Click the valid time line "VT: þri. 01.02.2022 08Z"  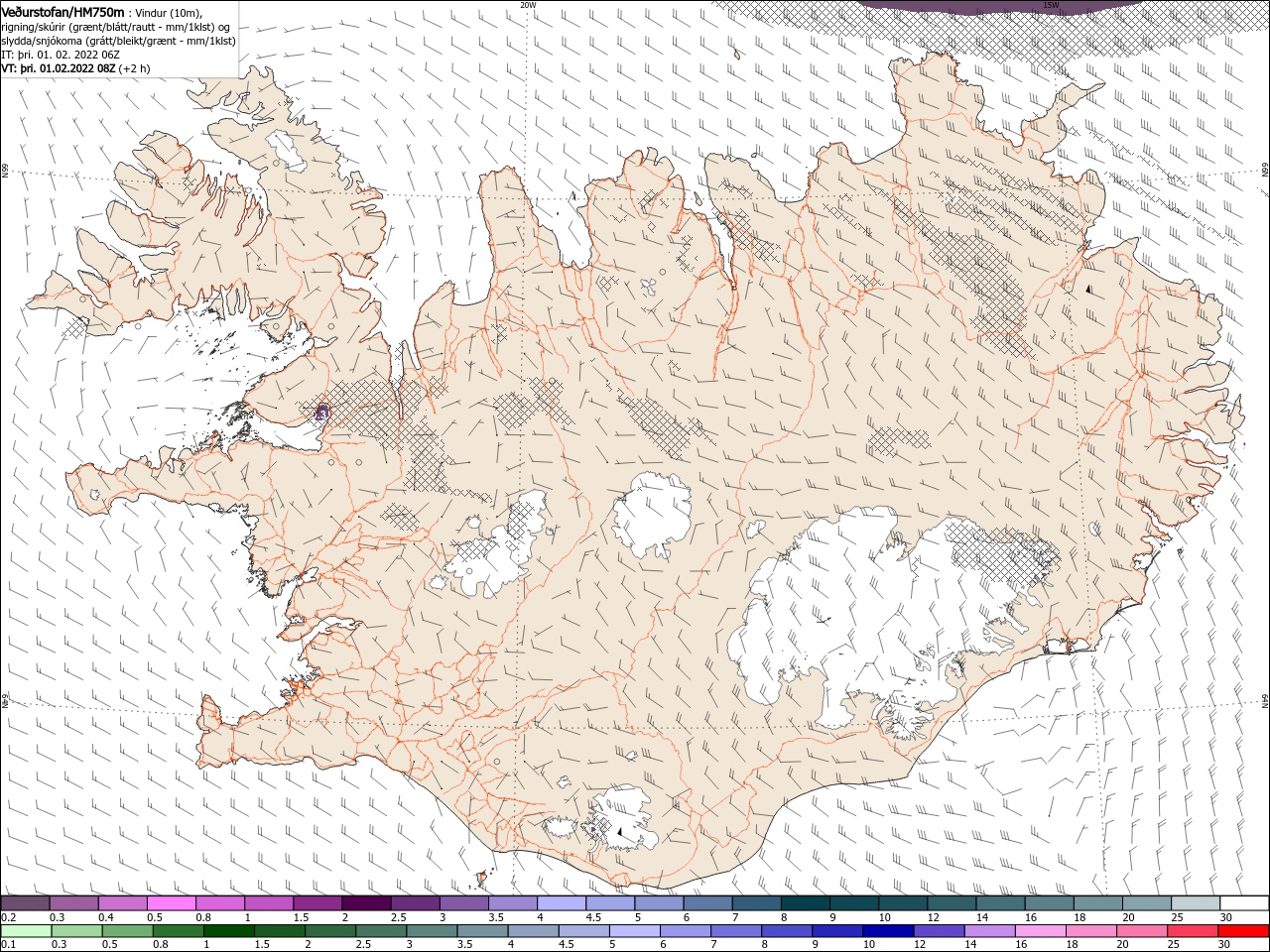pos(59,68)
